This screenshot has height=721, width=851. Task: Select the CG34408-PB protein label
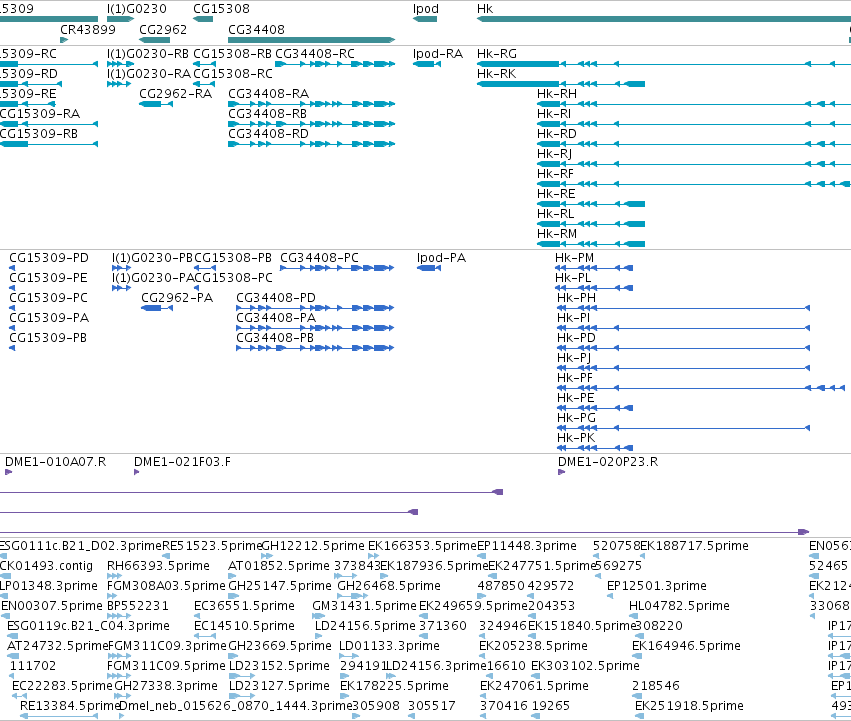tap(275, 338)
